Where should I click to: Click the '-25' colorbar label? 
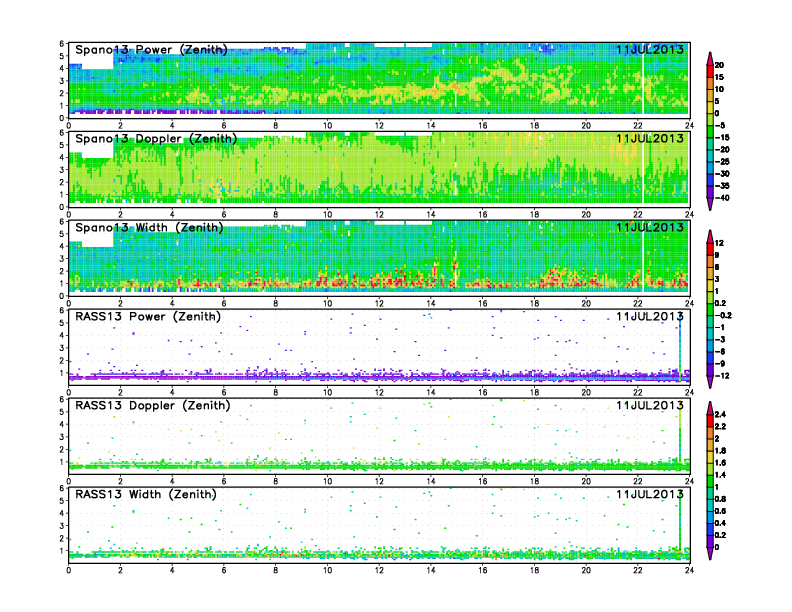(x=722, y=162)
